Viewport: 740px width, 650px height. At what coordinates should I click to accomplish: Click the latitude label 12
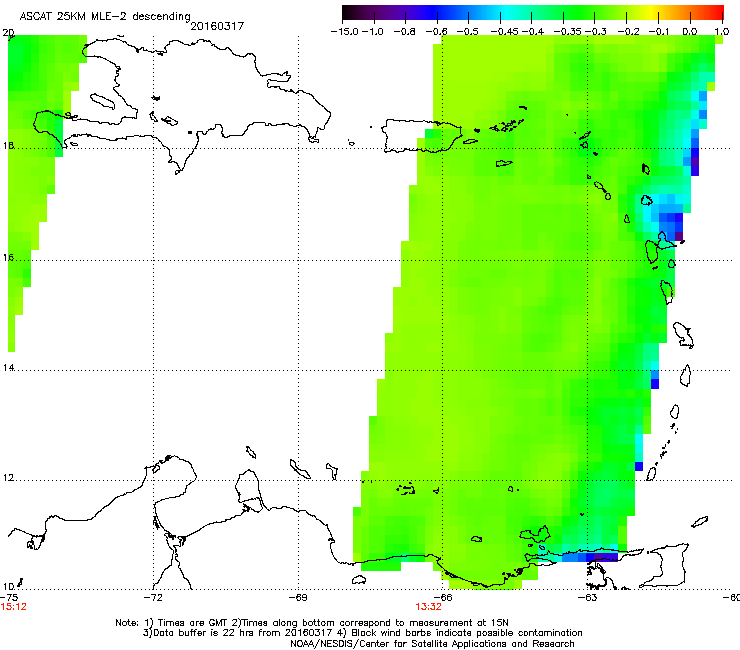click(8, 478)
